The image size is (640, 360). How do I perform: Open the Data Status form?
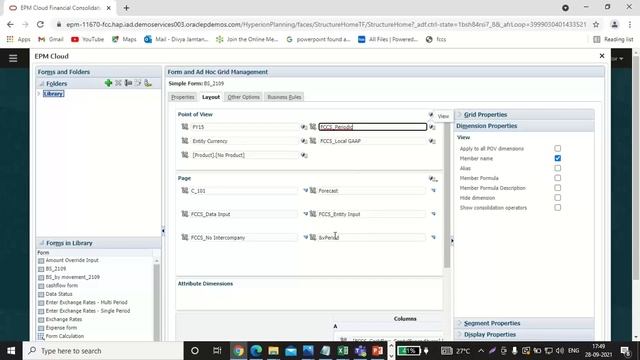point(59,294)
